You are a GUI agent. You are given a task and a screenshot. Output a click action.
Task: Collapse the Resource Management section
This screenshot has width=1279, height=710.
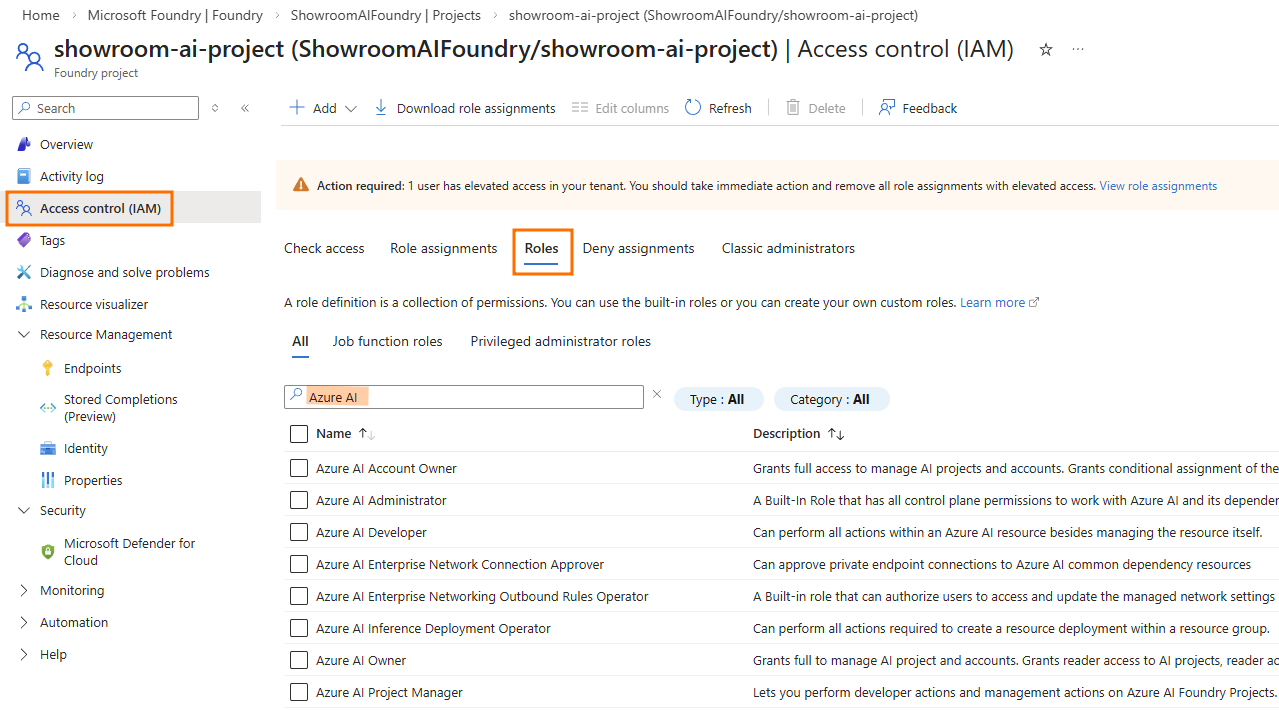pyautogui.click(x=24, y=334)
